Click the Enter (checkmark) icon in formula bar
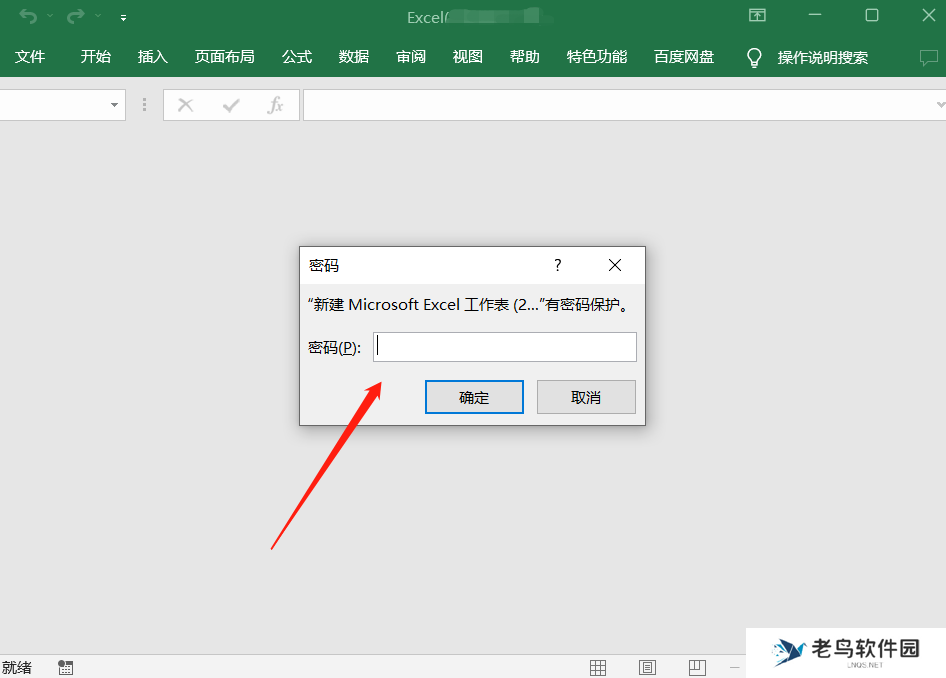 tap(230, 104)
